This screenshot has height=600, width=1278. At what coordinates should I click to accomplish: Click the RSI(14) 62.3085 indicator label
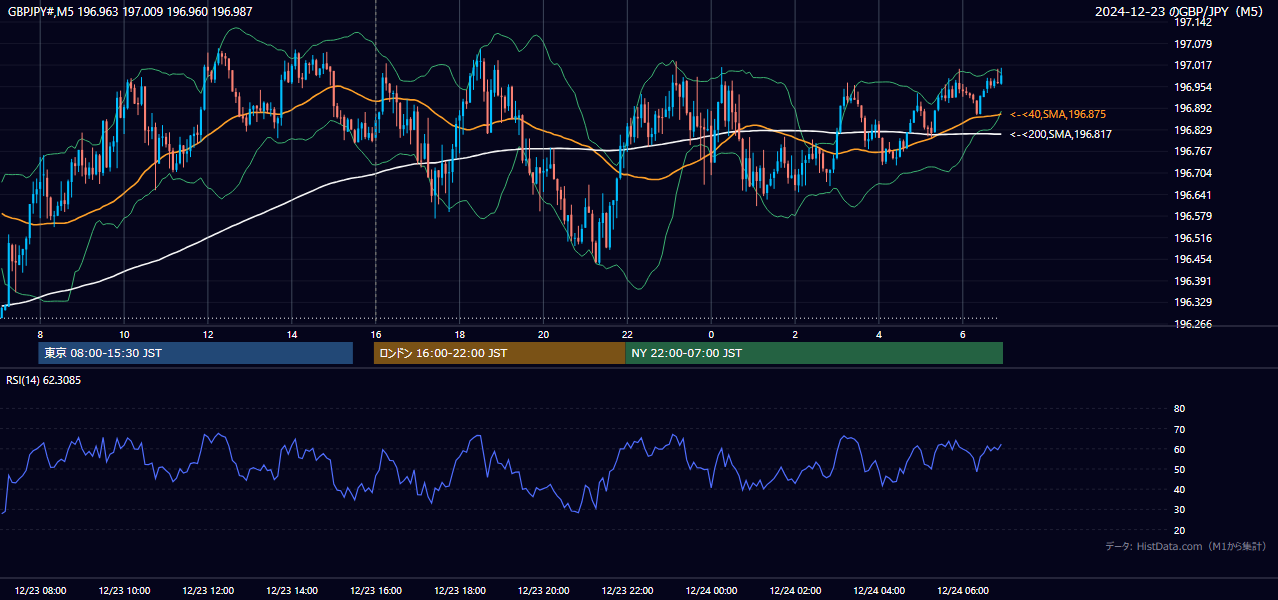[44, 380]
